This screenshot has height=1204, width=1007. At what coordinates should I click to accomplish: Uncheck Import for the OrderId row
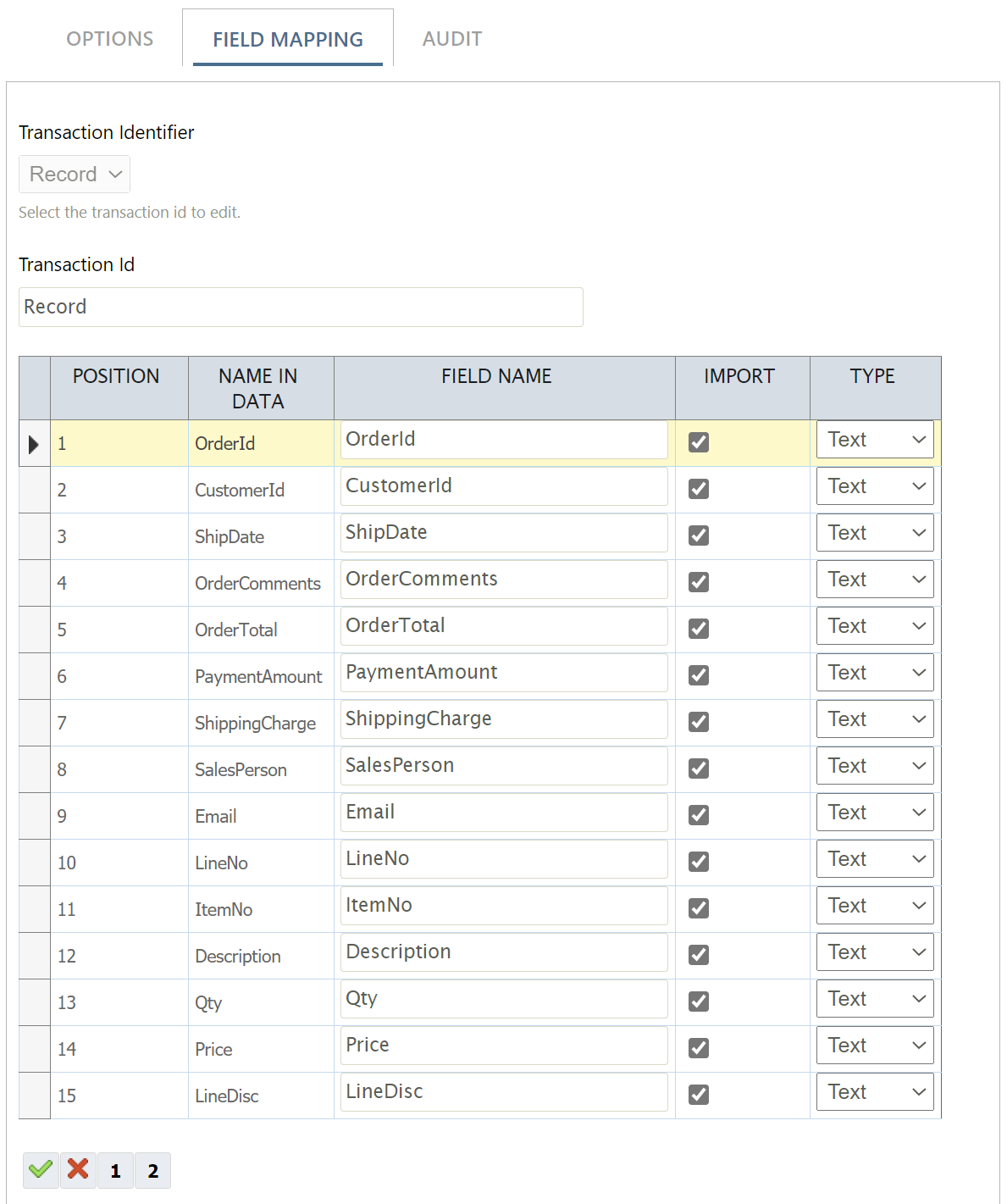[698, 442]
